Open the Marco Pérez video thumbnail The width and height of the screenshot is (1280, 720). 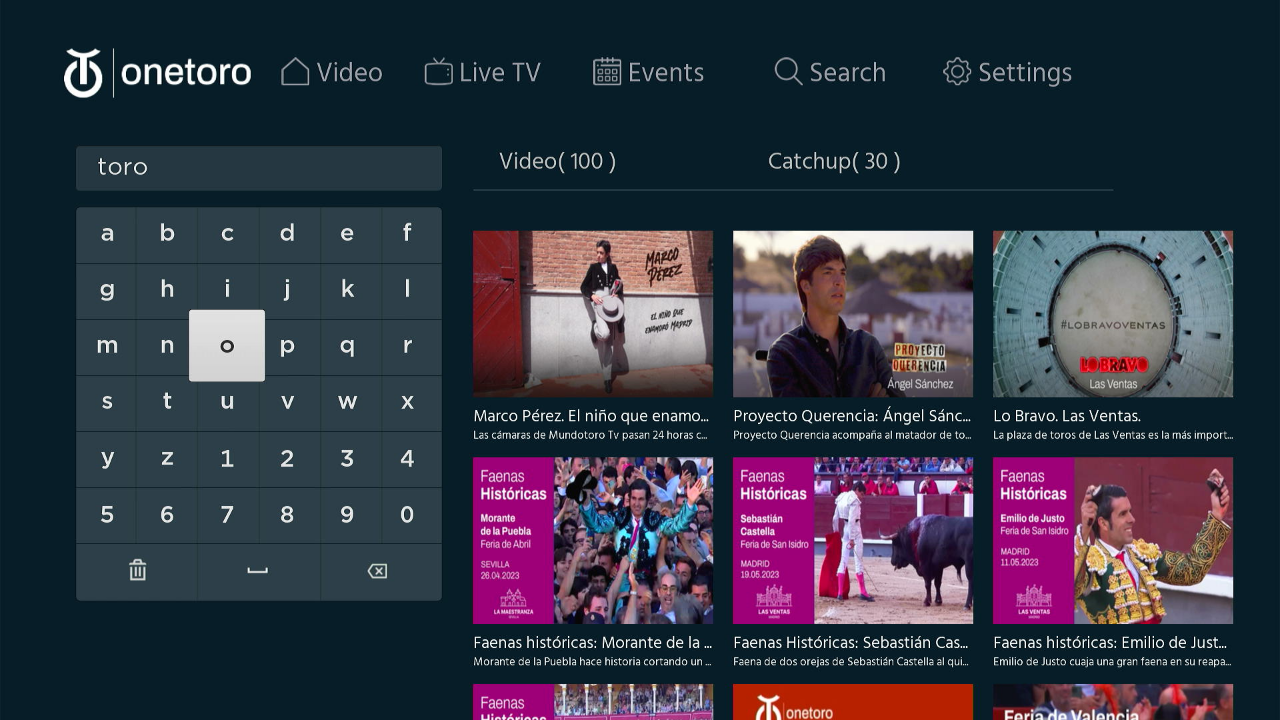point(593,313)
